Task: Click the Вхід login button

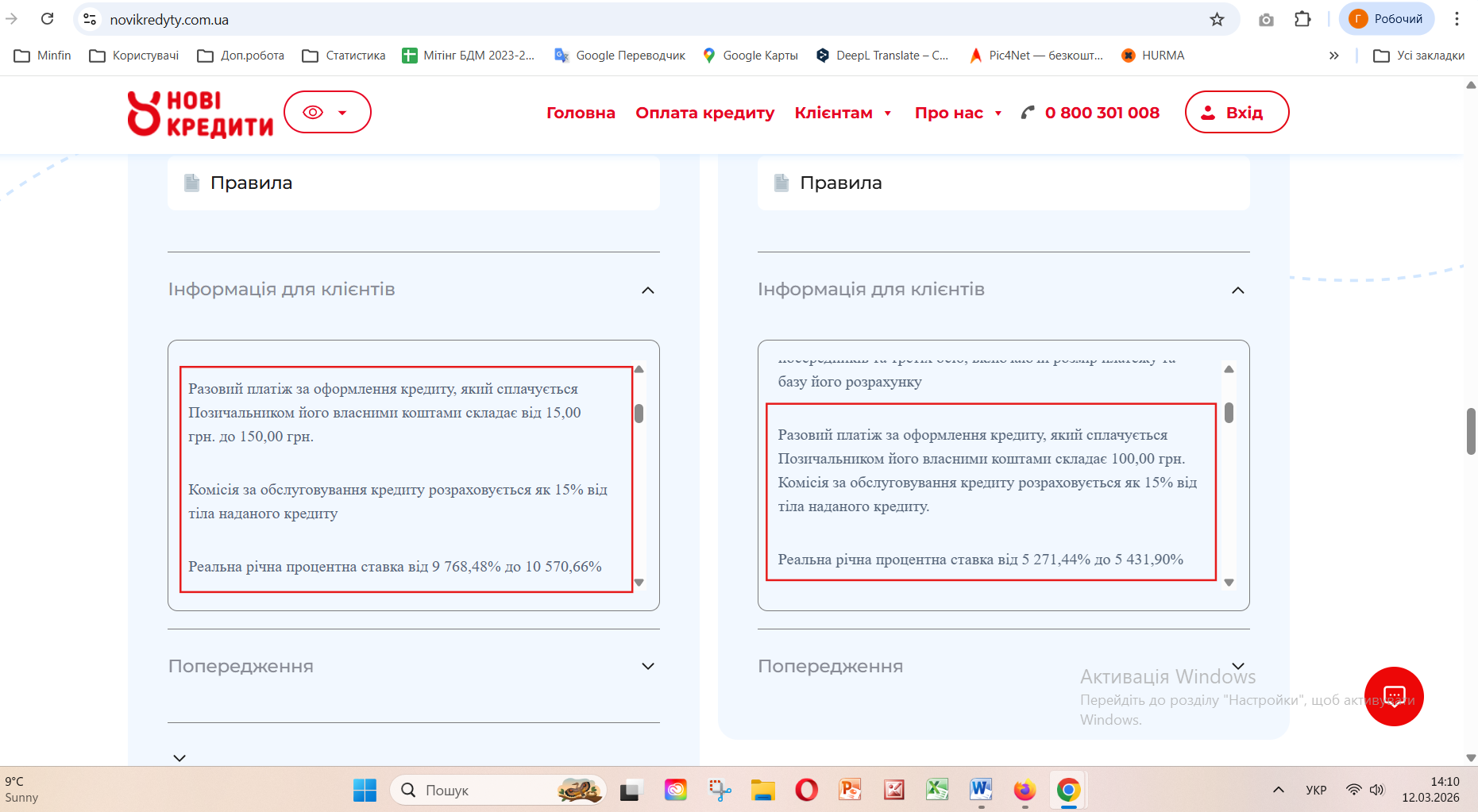Action: point(1237,112)
